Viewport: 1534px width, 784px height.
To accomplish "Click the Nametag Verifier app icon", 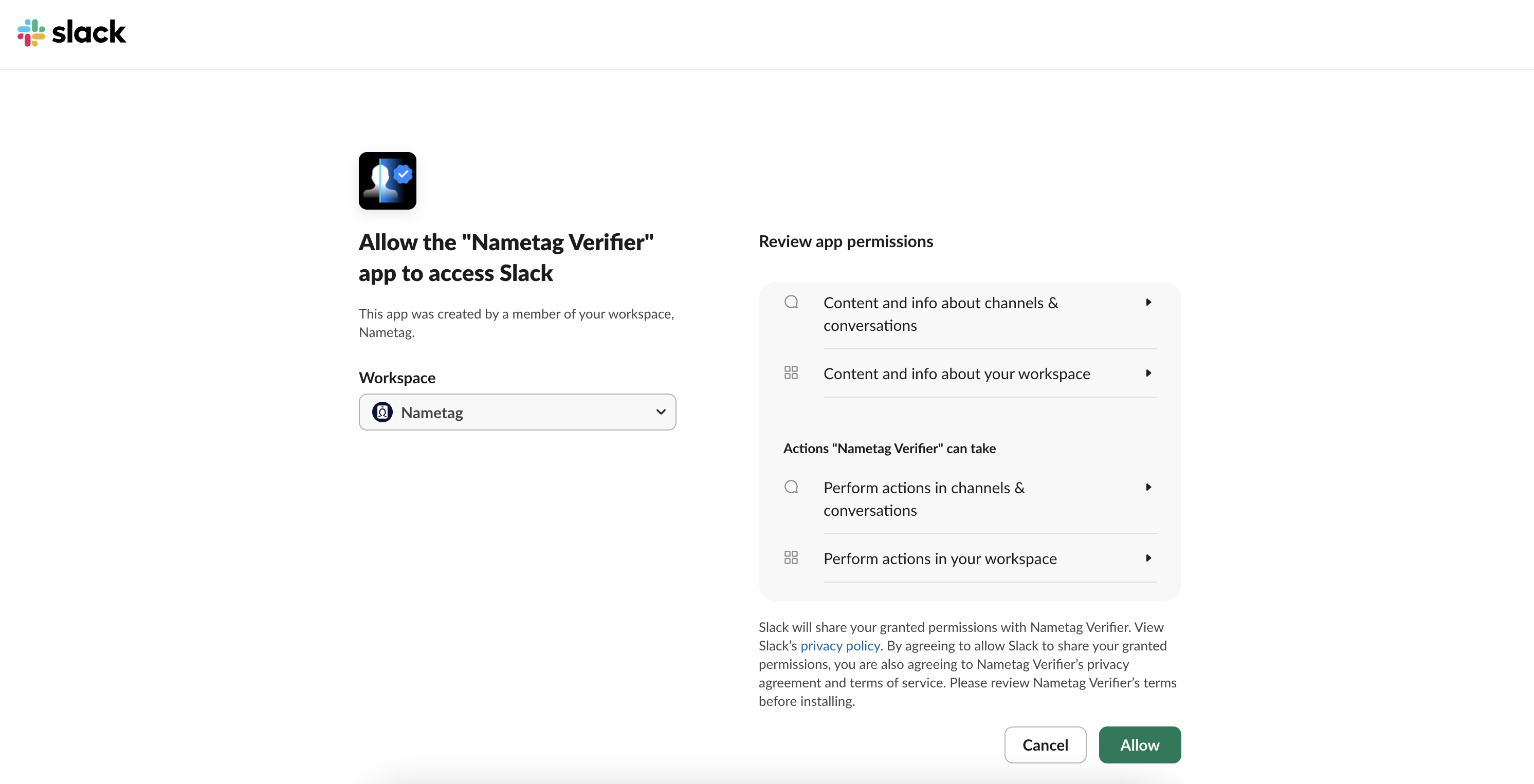I will [x=387, y=181].
